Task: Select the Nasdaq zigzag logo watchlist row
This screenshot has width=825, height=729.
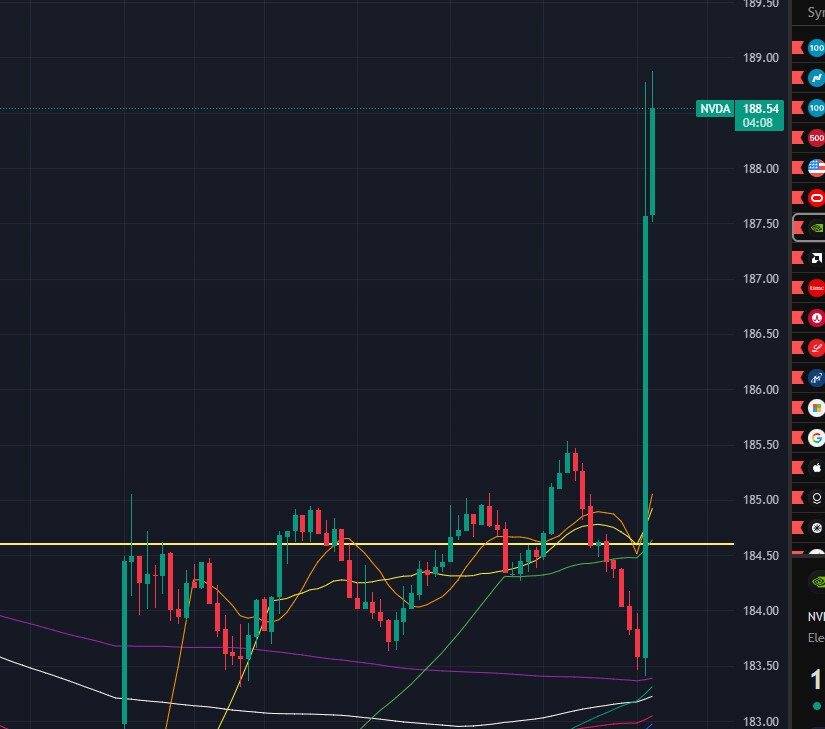Action: coord(809,78)
